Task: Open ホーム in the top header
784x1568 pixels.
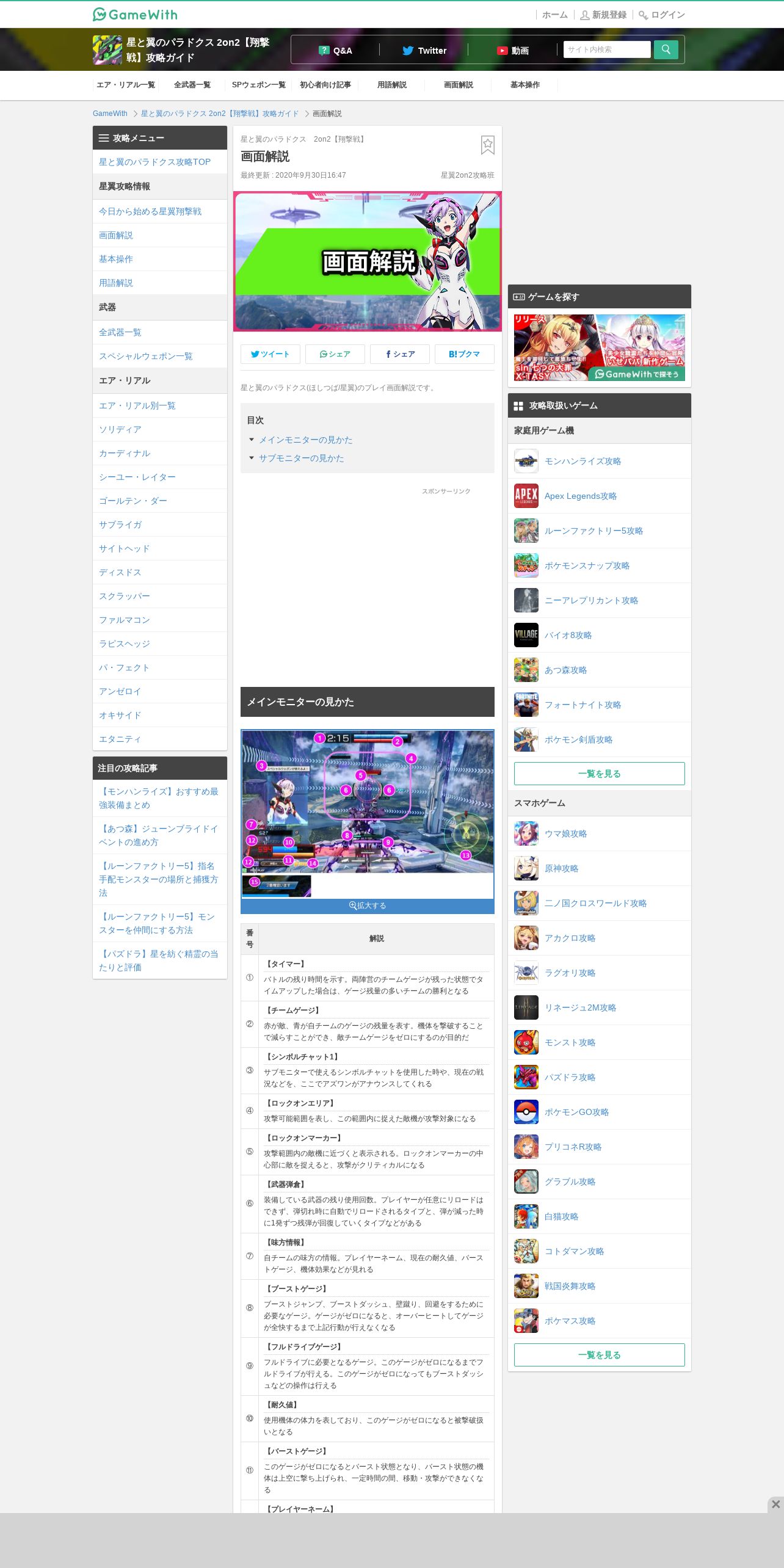Action: click(x=555, y=15)
